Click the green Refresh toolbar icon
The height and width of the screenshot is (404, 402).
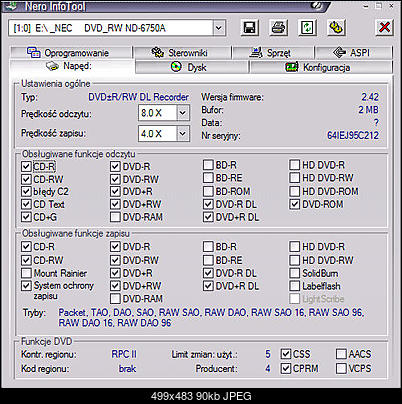(307, 28)
